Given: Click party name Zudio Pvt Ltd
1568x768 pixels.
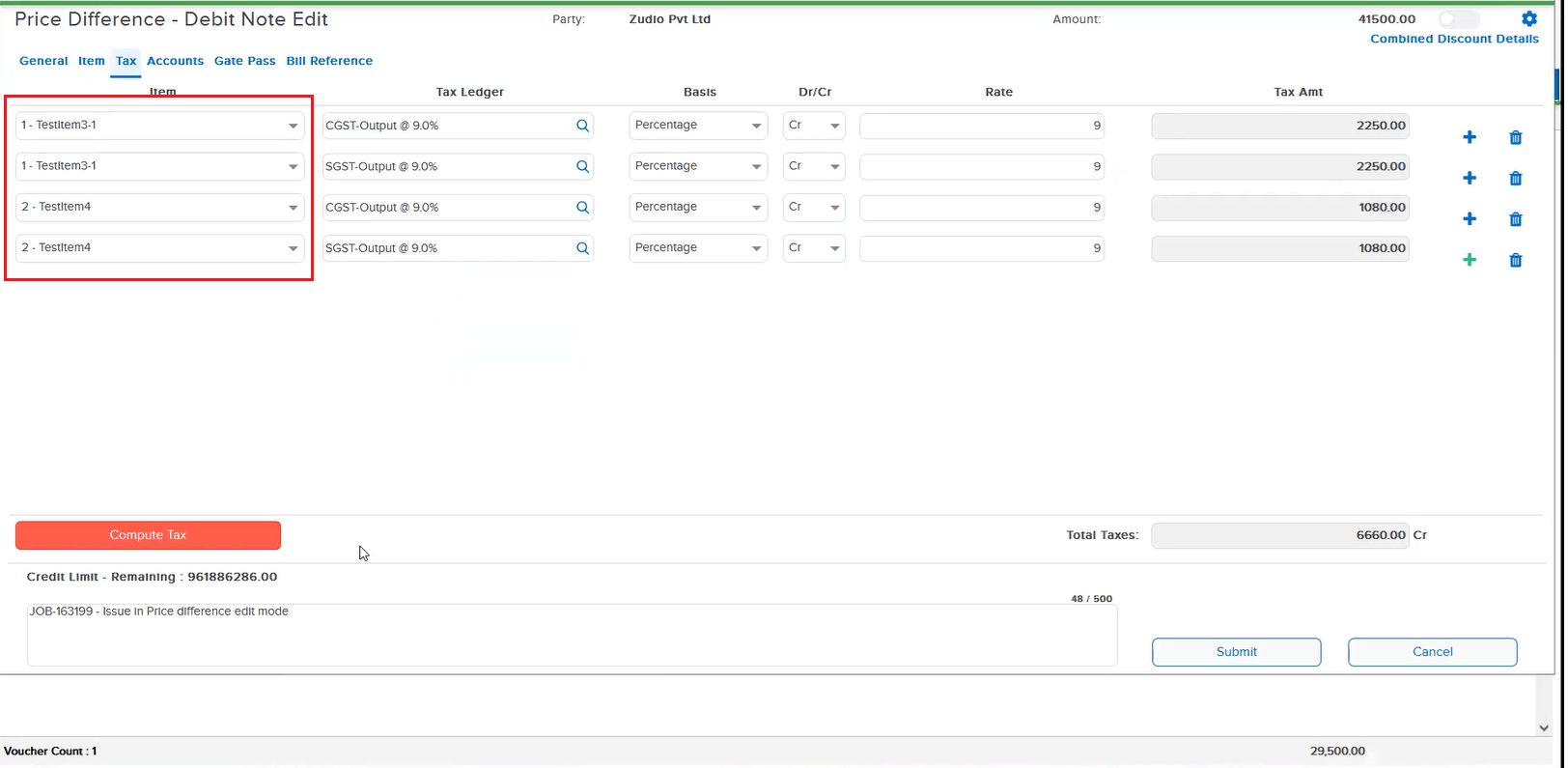Looking at the screenshot, I should point(669,19).
